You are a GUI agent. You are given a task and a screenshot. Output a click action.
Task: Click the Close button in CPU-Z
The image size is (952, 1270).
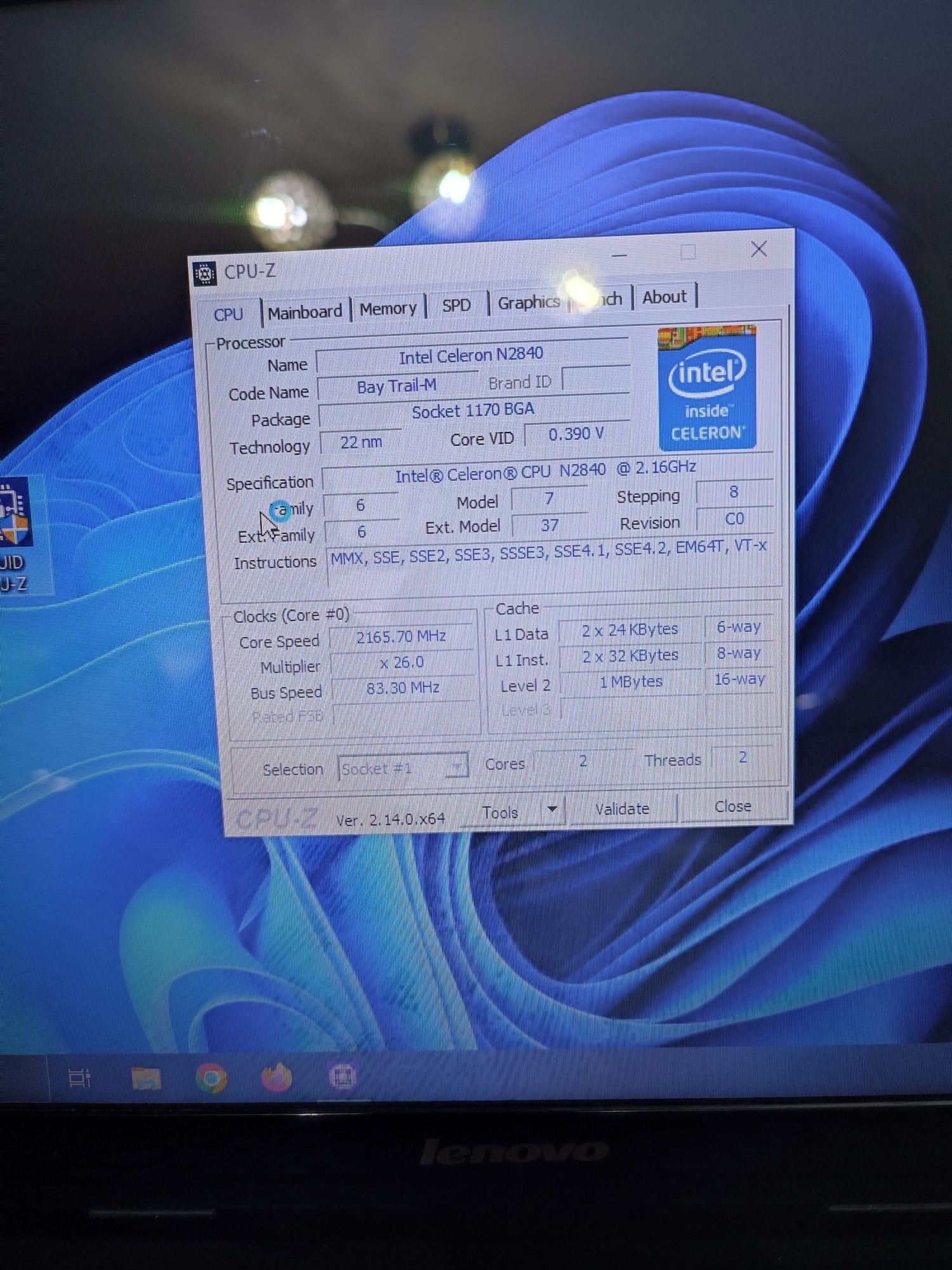coord(733,806)
